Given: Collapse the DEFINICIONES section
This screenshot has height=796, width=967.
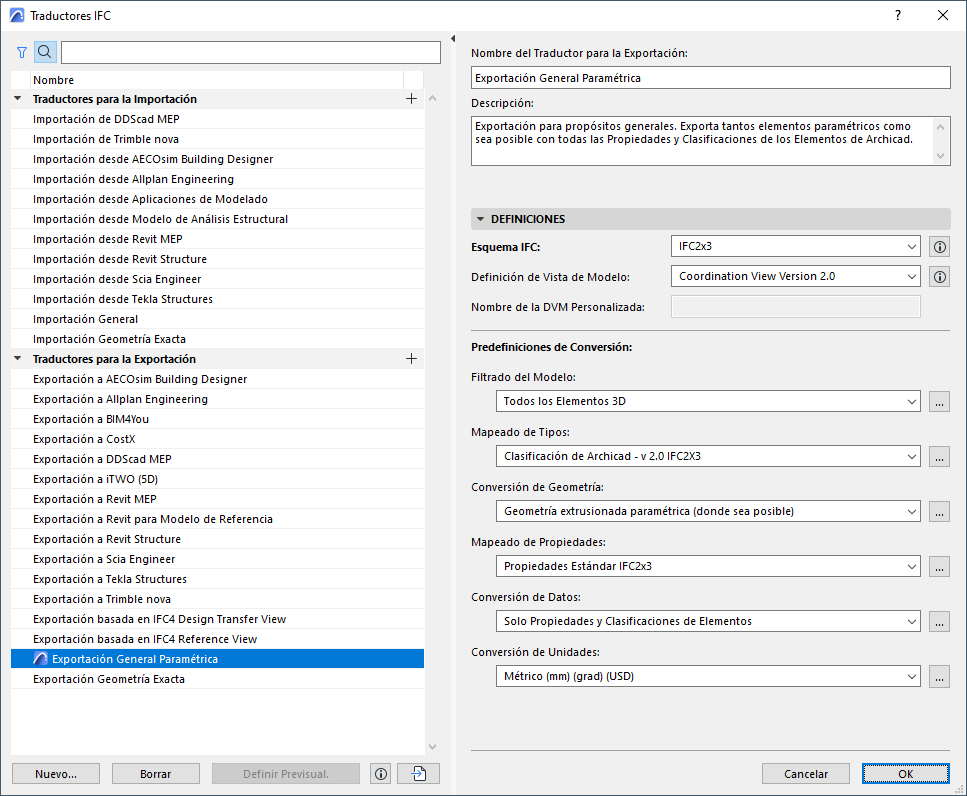Looking at the screenshot, I should click(x=481, y=218).
